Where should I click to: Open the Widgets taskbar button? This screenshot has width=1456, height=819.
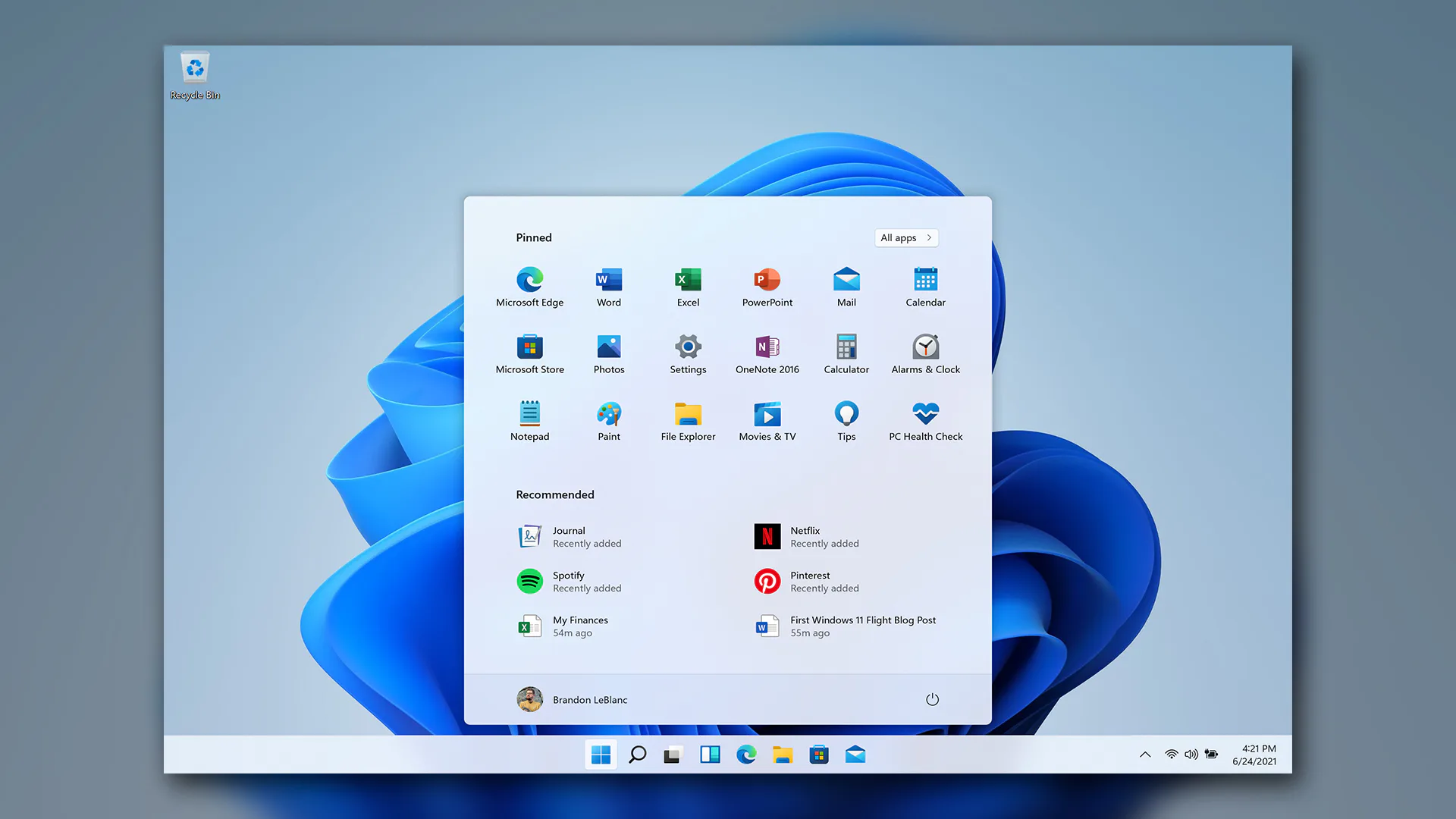(710, 755)
